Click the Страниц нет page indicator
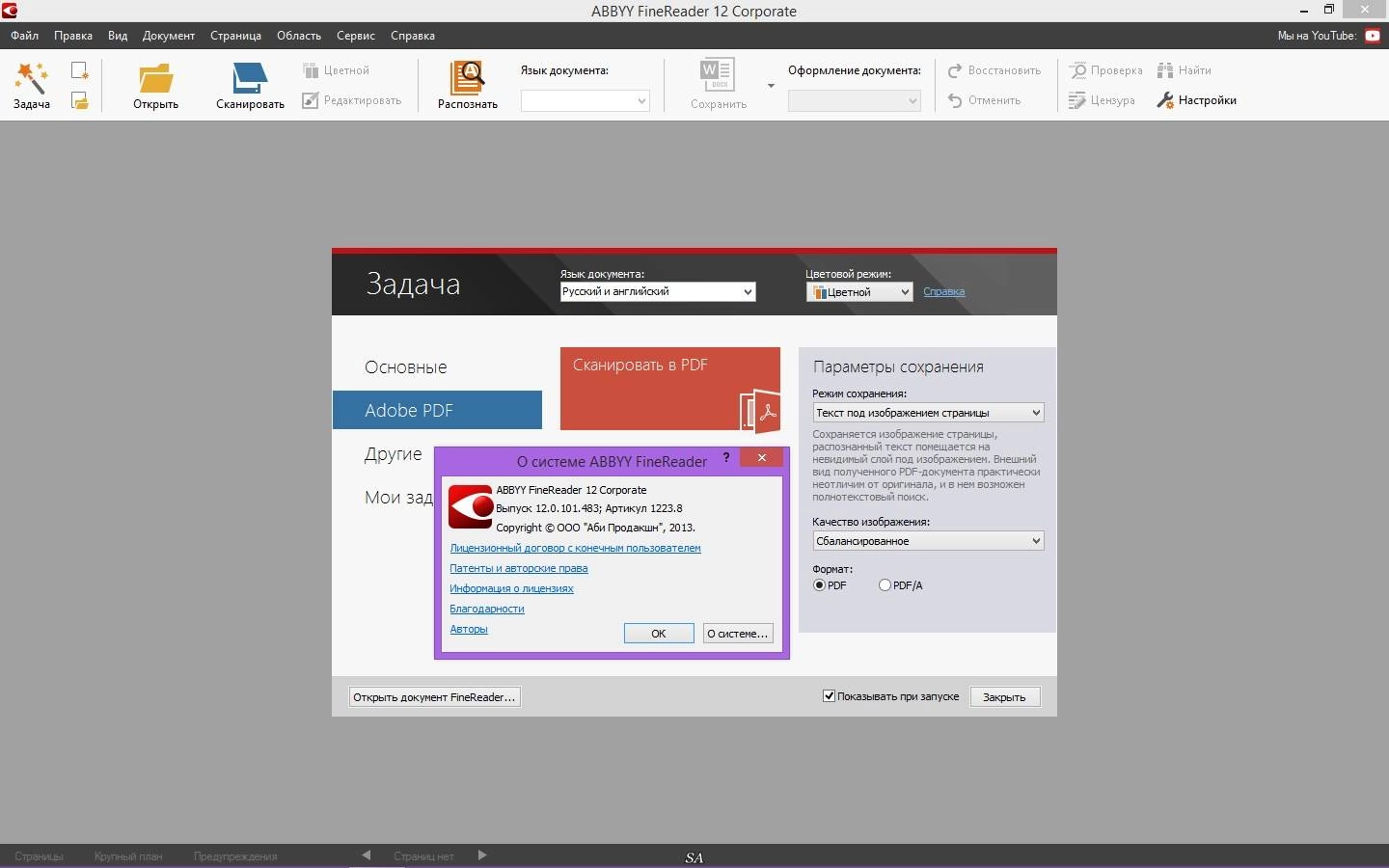 point(423,856)
